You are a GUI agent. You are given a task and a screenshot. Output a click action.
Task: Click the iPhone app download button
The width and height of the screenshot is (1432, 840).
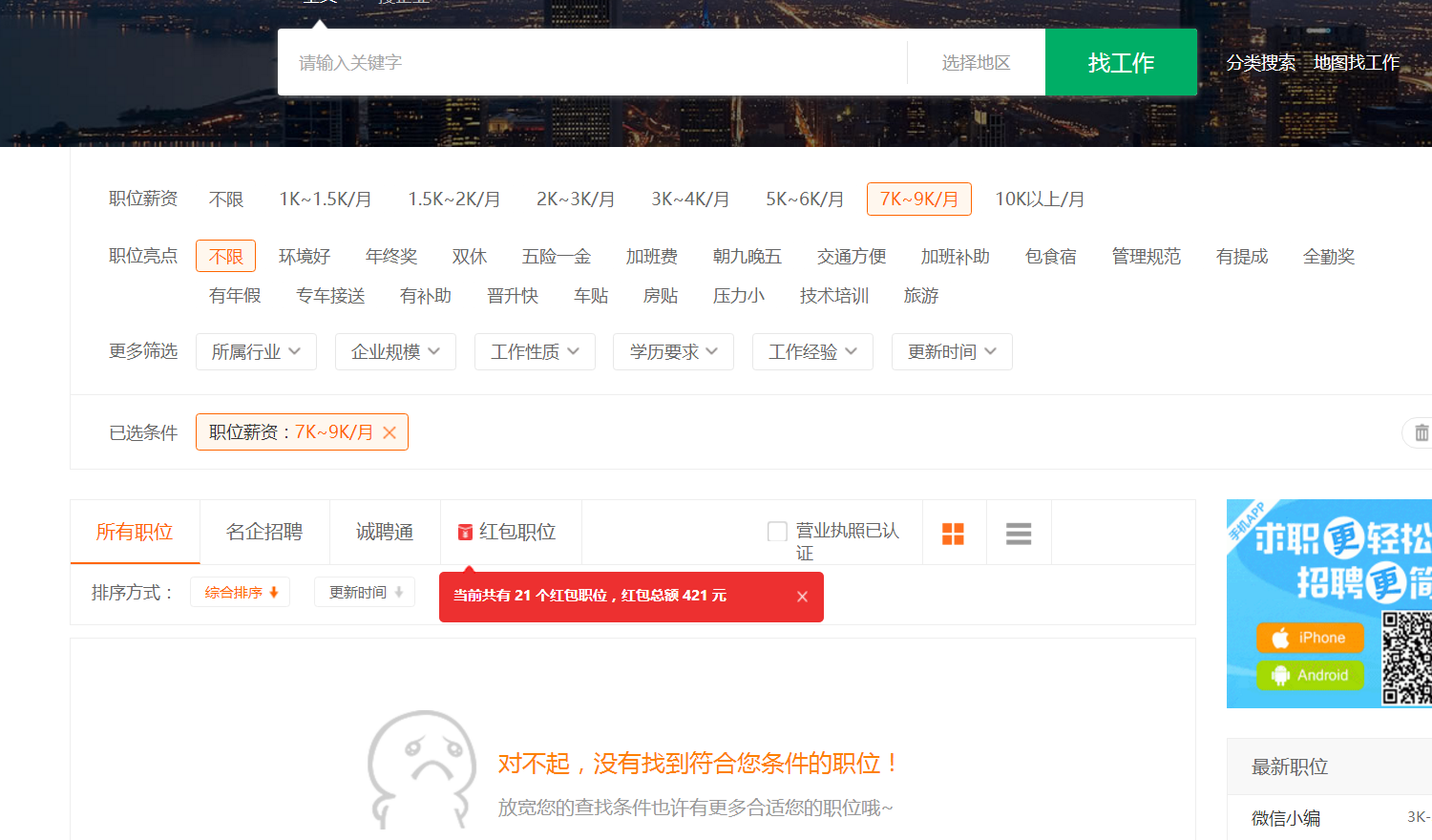(x=1309, y=638)
